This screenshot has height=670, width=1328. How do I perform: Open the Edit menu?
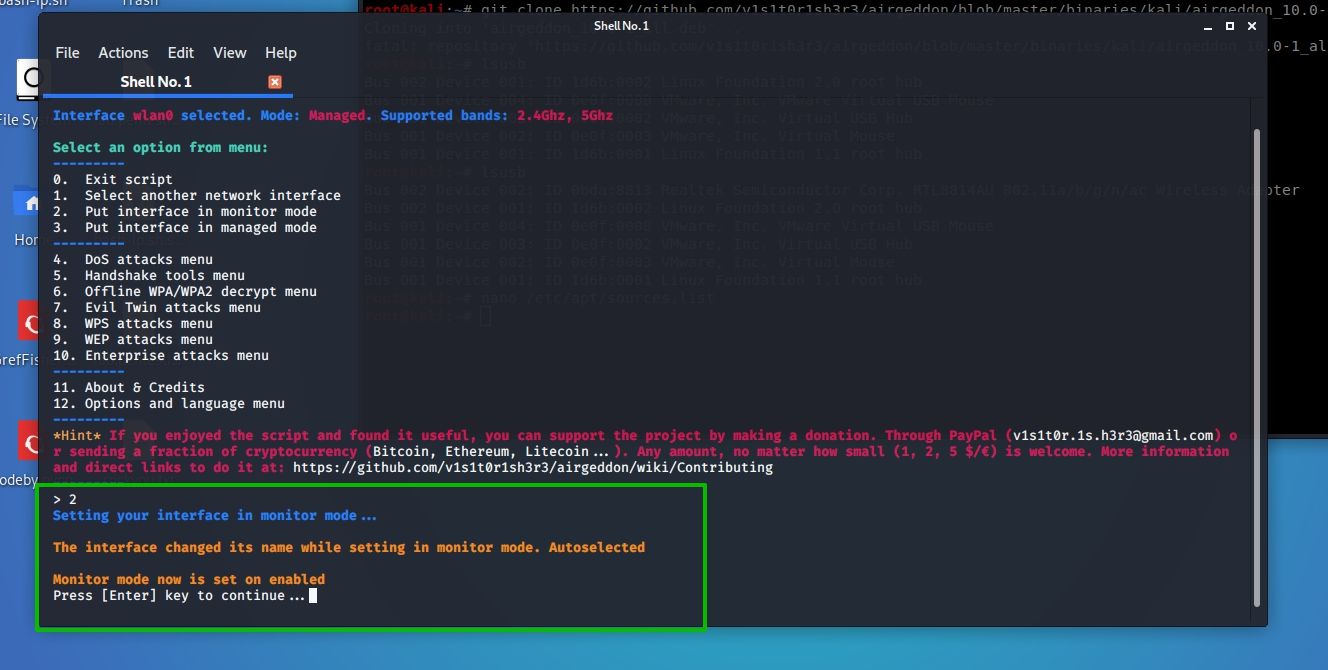[x=181, y=53]
